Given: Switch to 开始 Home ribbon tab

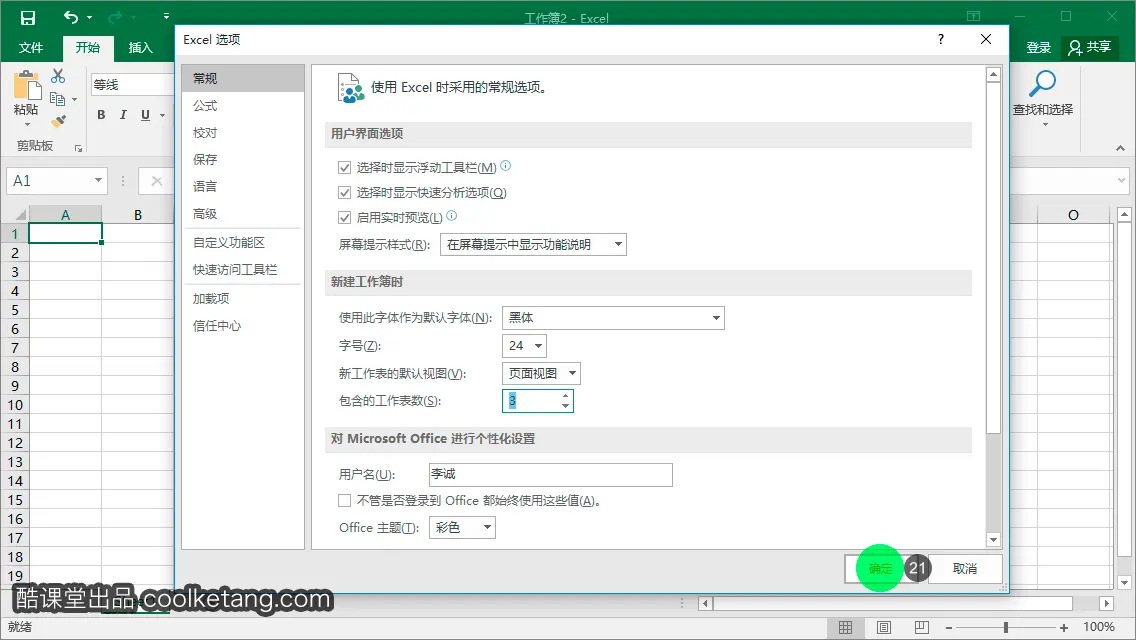Looking at the screenshot, I should [88, 48].
